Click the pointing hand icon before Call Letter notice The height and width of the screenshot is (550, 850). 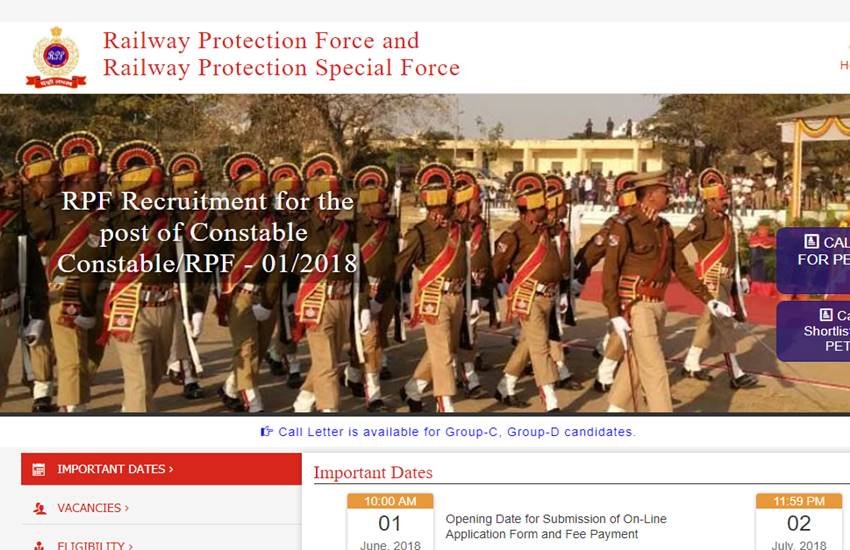point(266,432)
